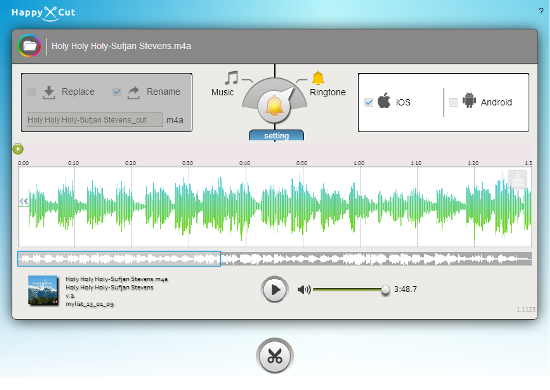Click the output filename field

pyautogui.click(x=95, y=120)
